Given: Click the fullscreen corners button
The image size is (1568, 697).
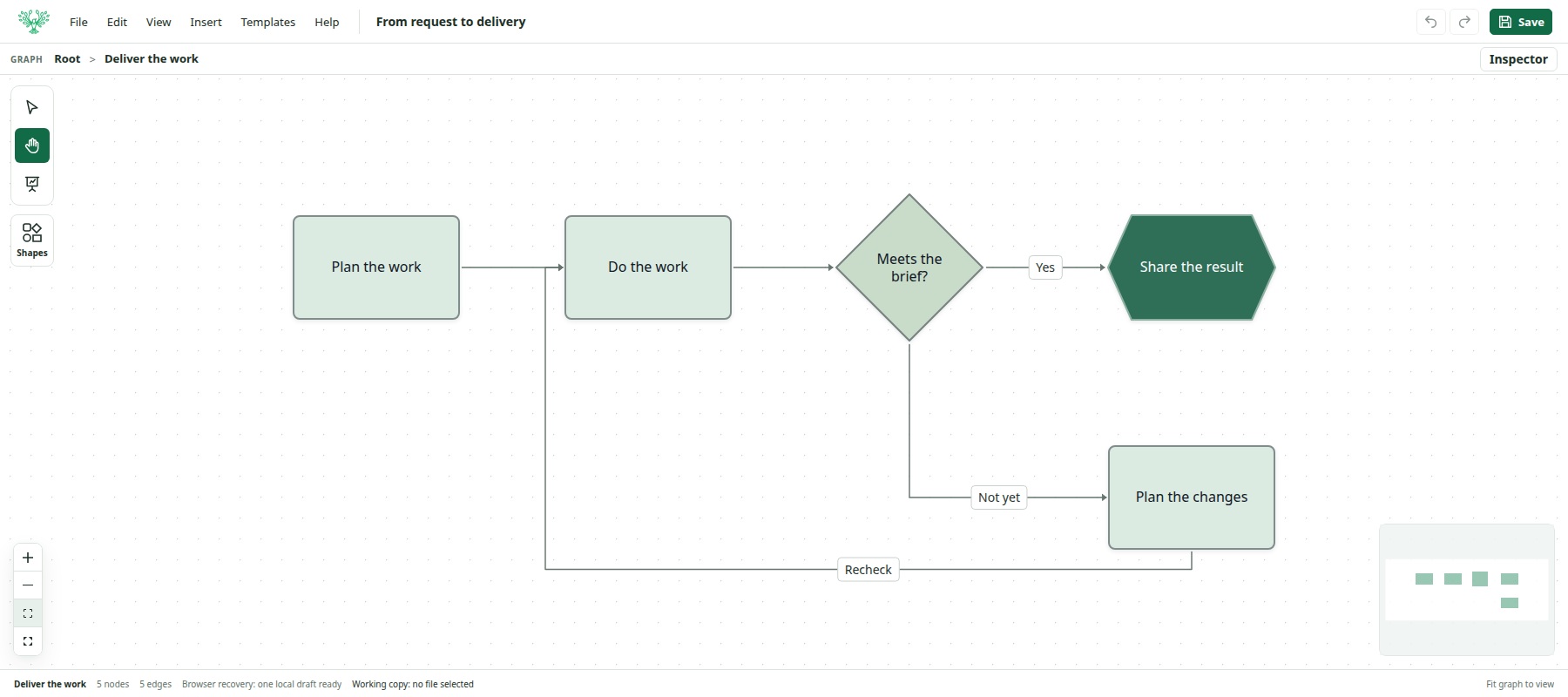Looking at the screenshot, I should 28,641.
